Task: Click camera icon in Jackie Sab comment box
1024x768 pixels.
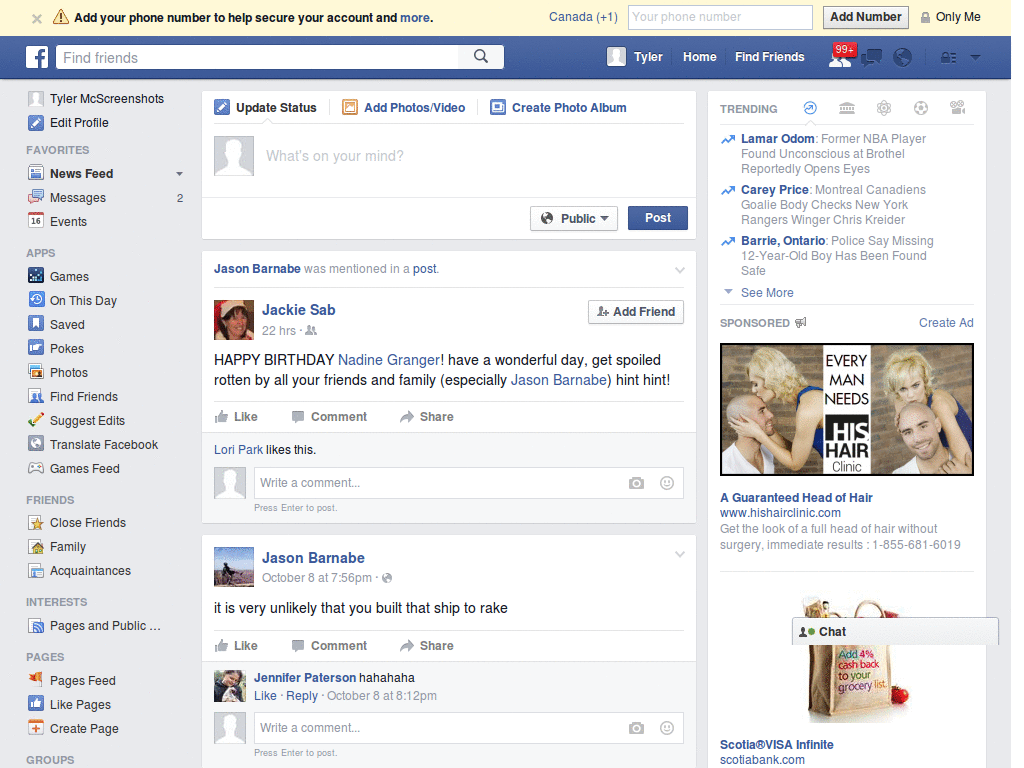Action: (x=636, y=483)
